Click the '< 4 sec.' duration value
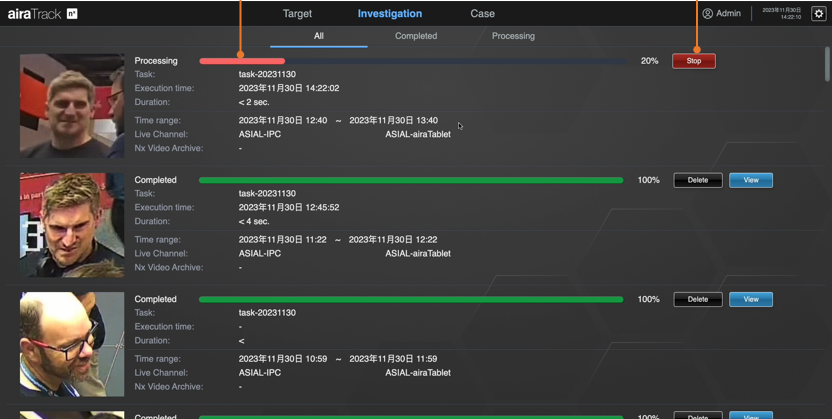This screenshot has height=419, width=832. tap(254, 221)
